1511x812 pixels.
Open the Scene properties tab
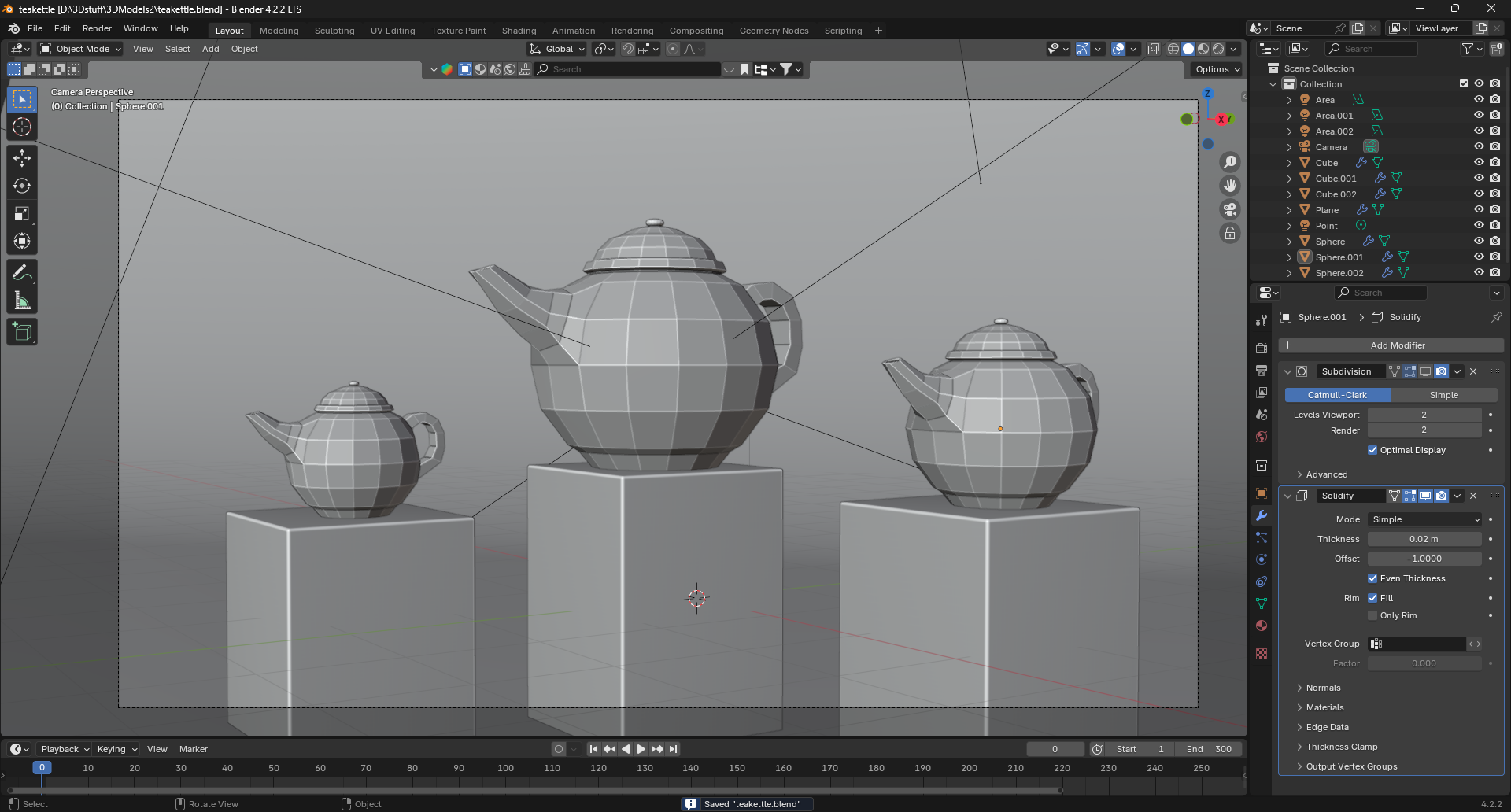coord(1262,414)
